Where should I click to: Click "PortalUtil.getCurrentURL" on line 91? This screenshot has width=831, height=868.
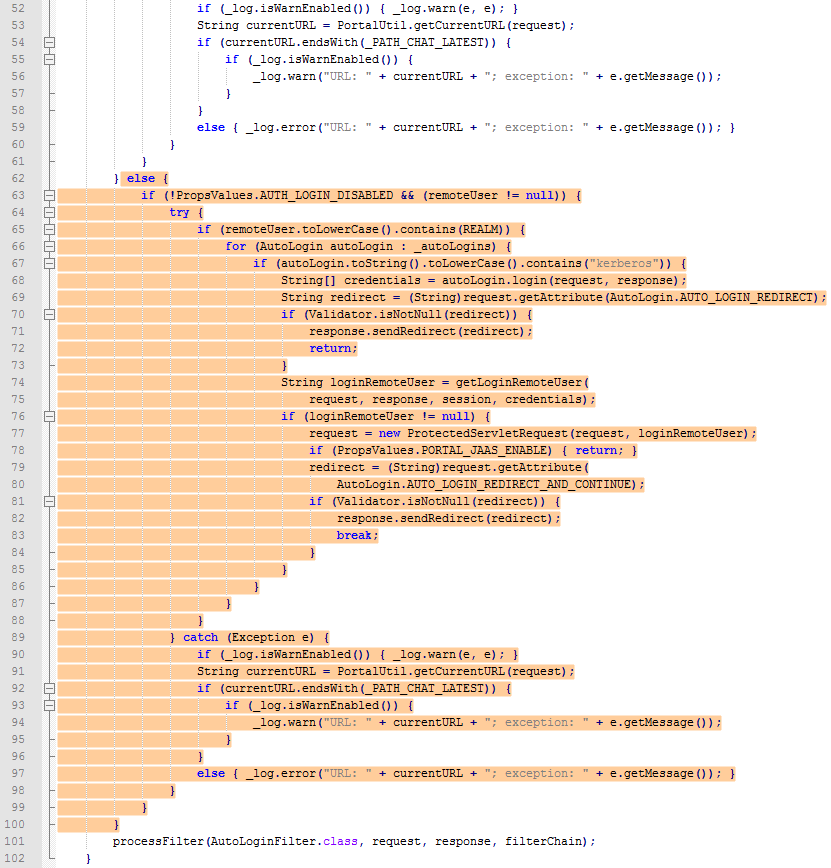421,671
